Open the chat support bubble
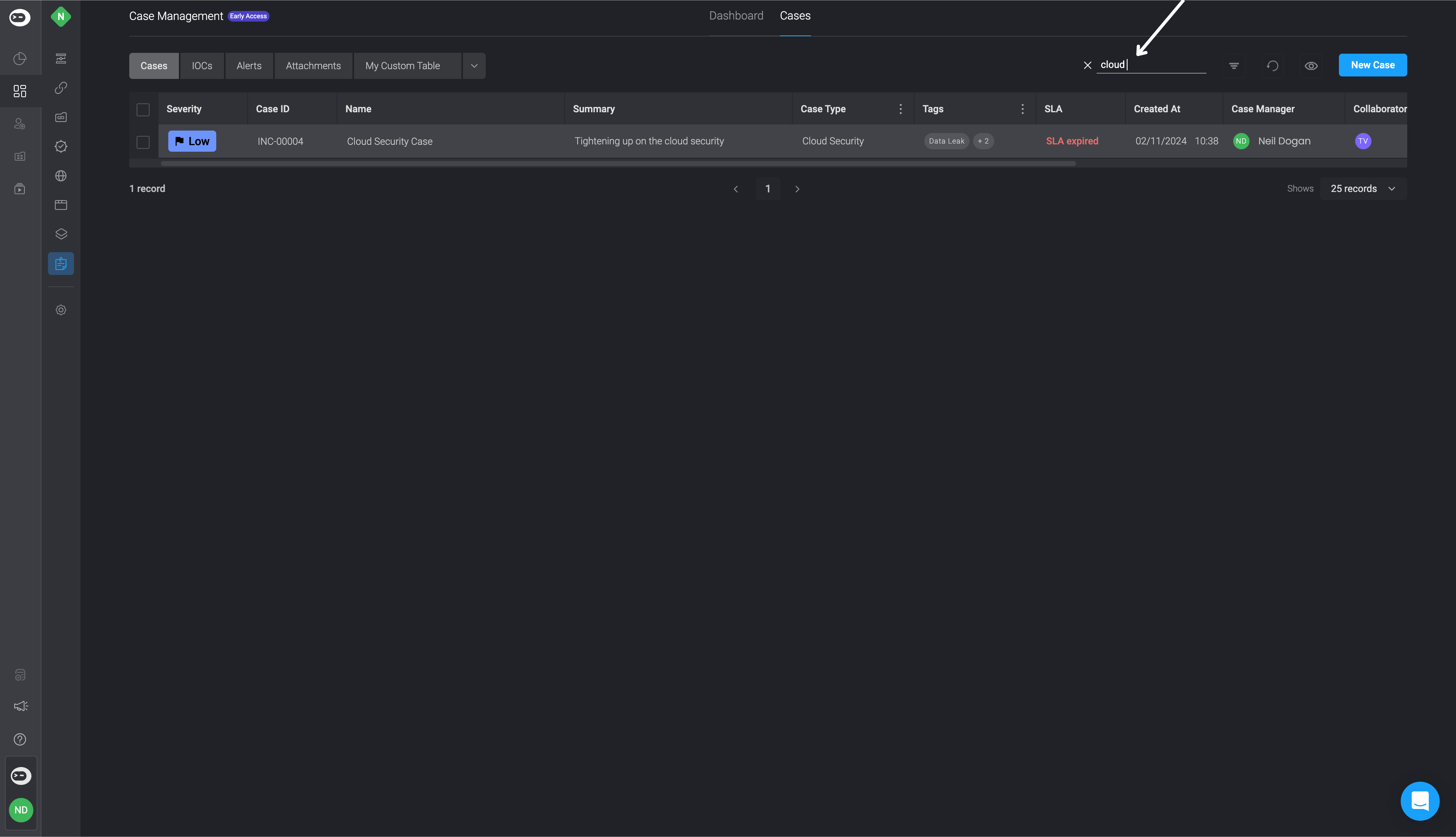The width and height of the screenshot is (1456, 837). point(1420,801)
